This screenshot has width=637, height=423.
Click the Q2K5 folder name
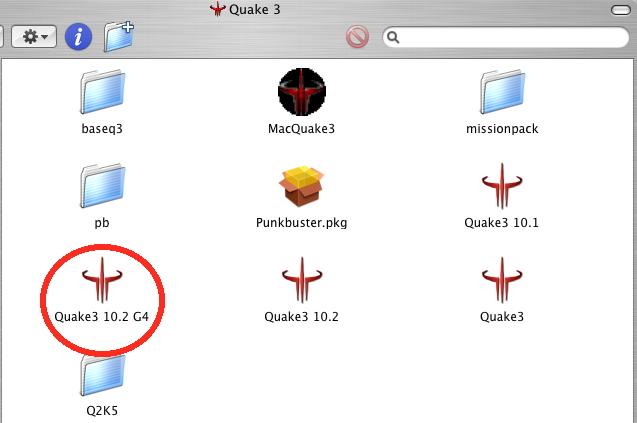[x=102, y=411]
